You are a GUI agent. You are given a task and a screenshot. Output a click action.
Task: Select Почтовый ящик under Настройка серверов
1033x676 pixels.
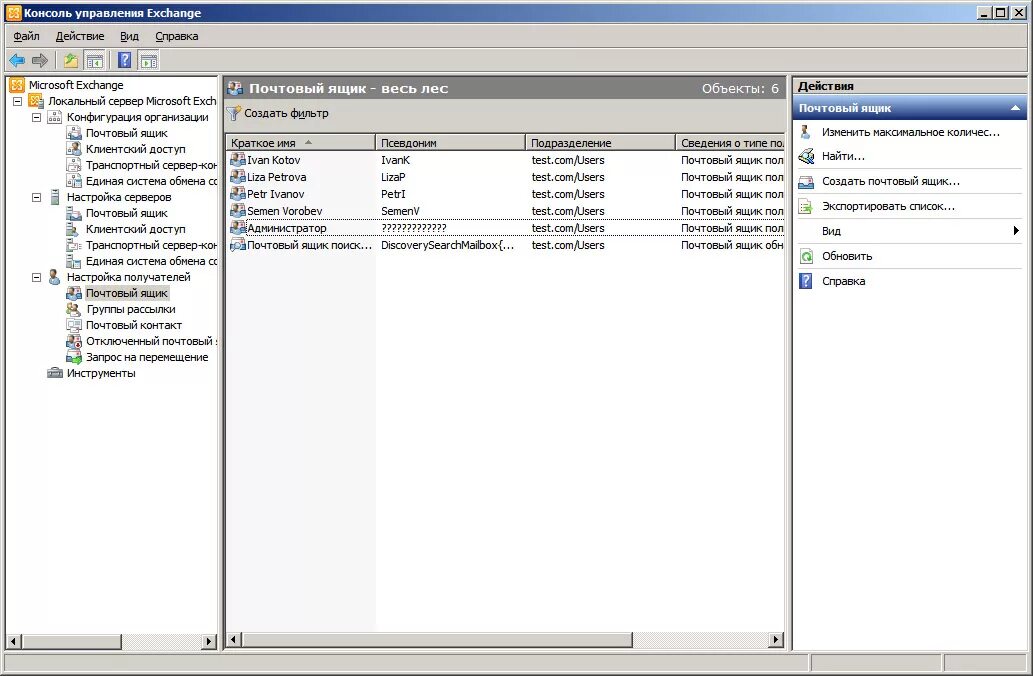[126, 213]
